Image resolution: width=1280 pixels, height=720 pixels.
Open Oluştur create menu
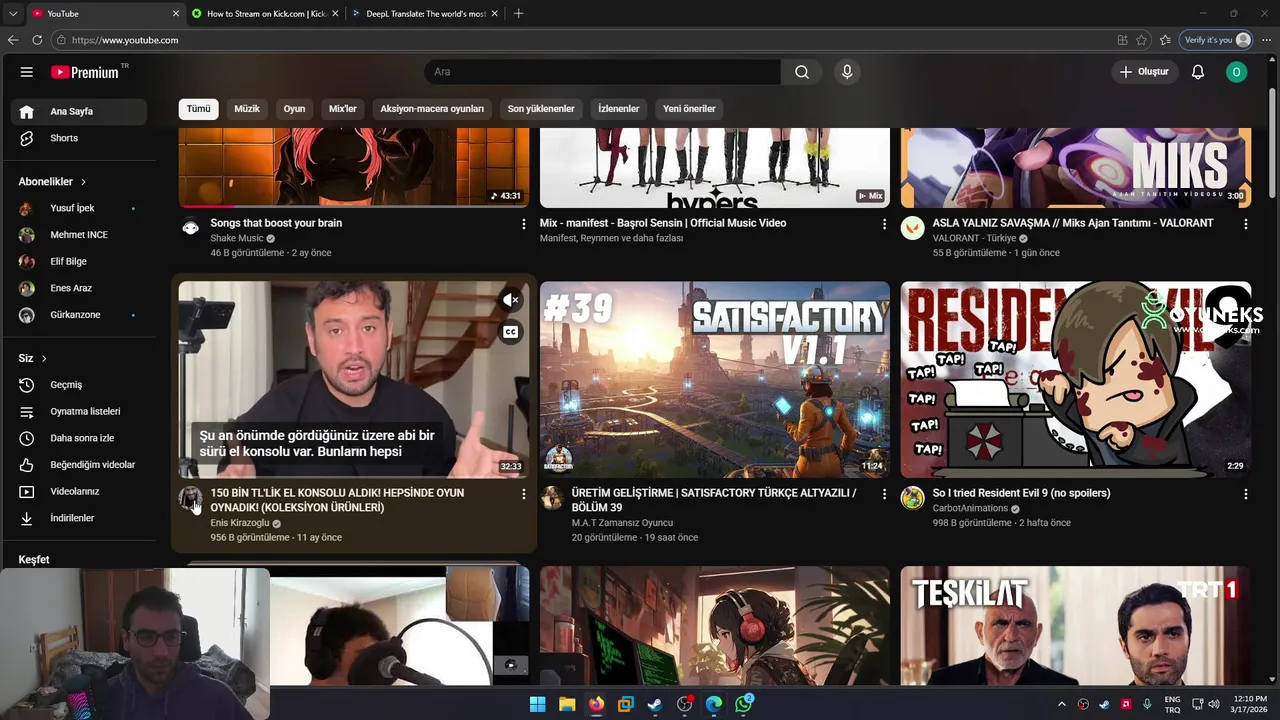[x=1144, y=72]
